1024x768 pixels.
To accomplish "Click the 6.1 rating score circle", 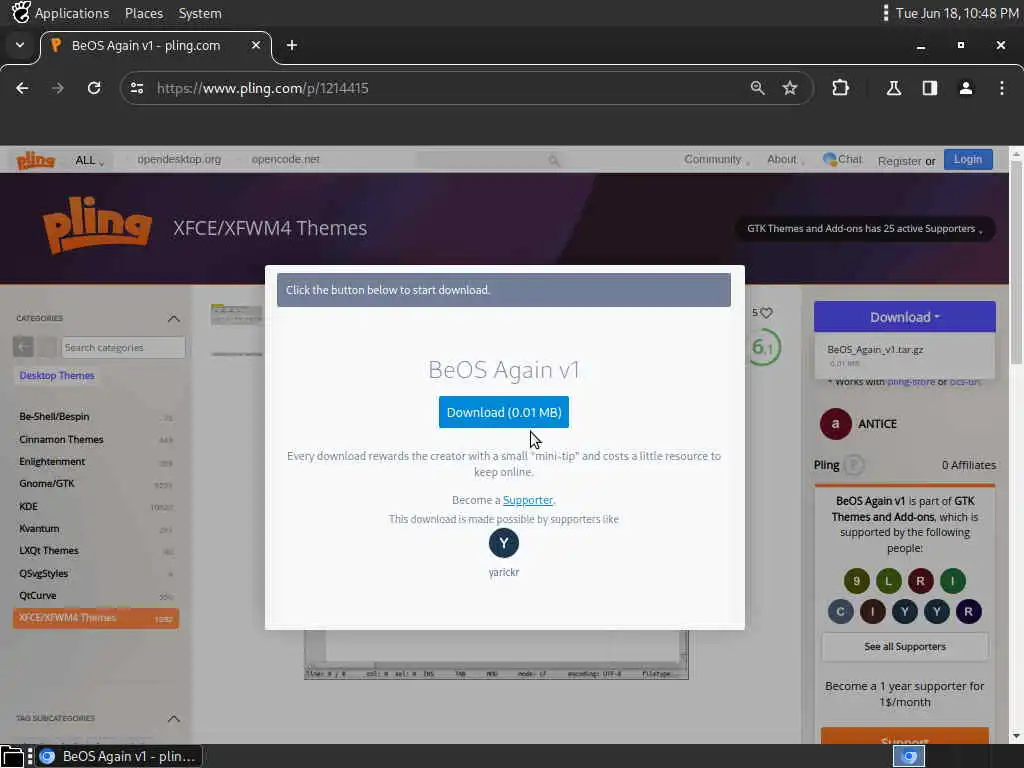I will [x=763, y=347].
